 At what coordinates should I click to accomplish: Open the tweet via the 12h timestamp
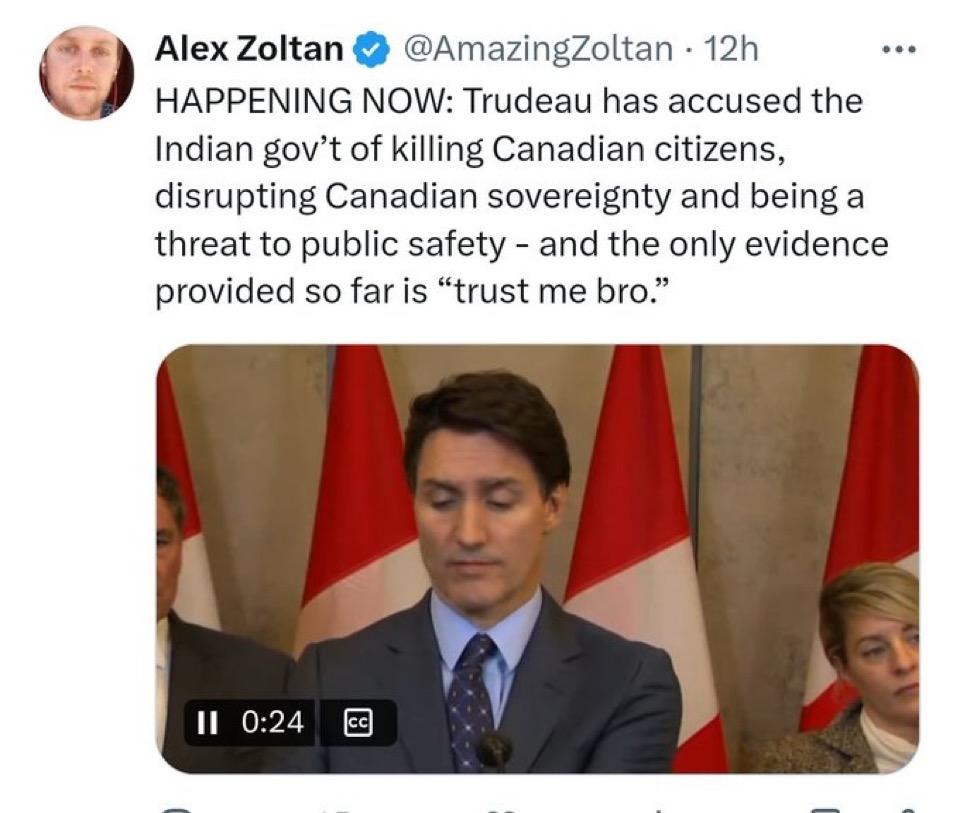click(731, 49)
